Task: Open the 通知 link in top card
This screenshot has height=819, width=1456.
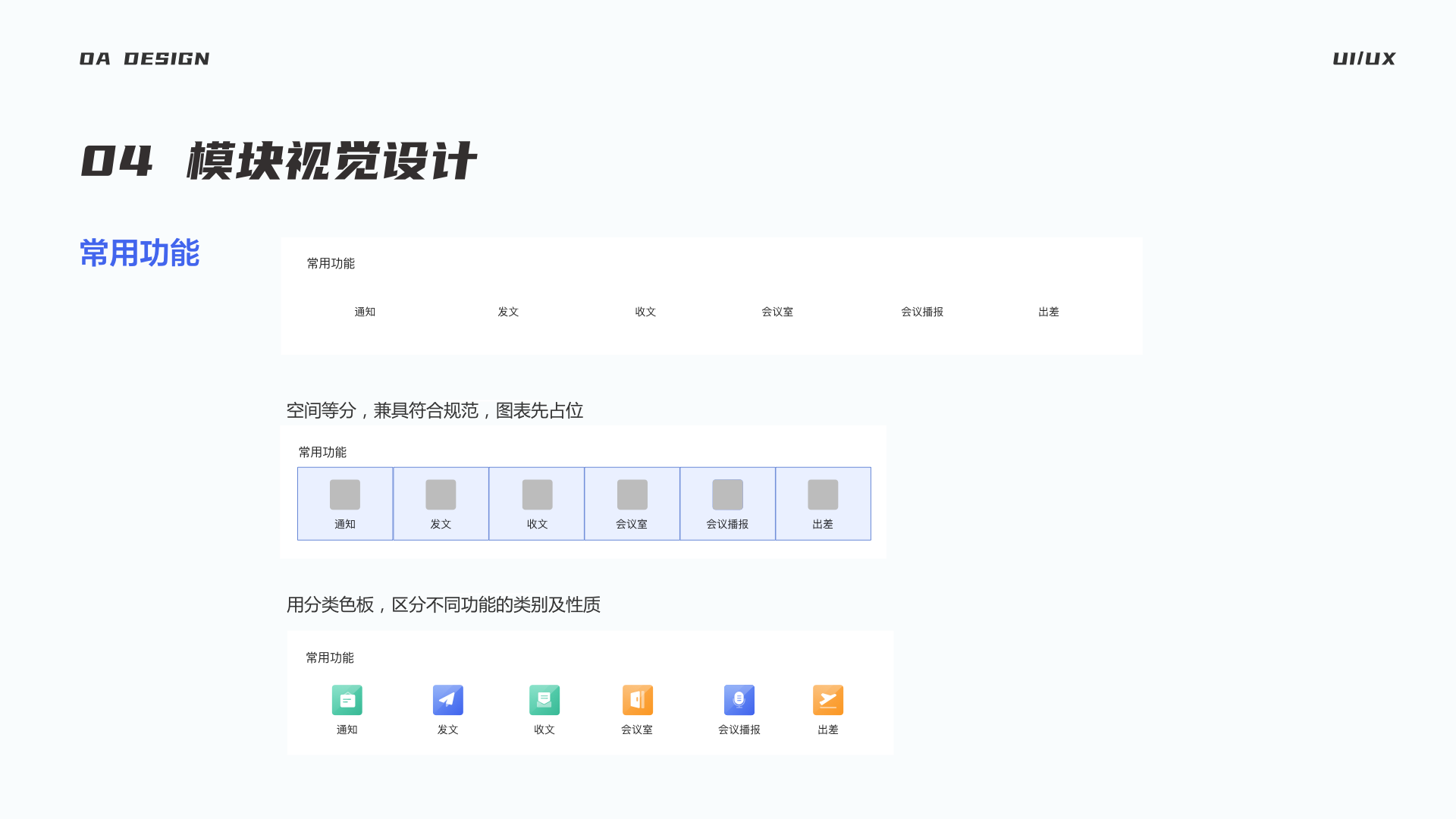Action: [x=366, y=312]
